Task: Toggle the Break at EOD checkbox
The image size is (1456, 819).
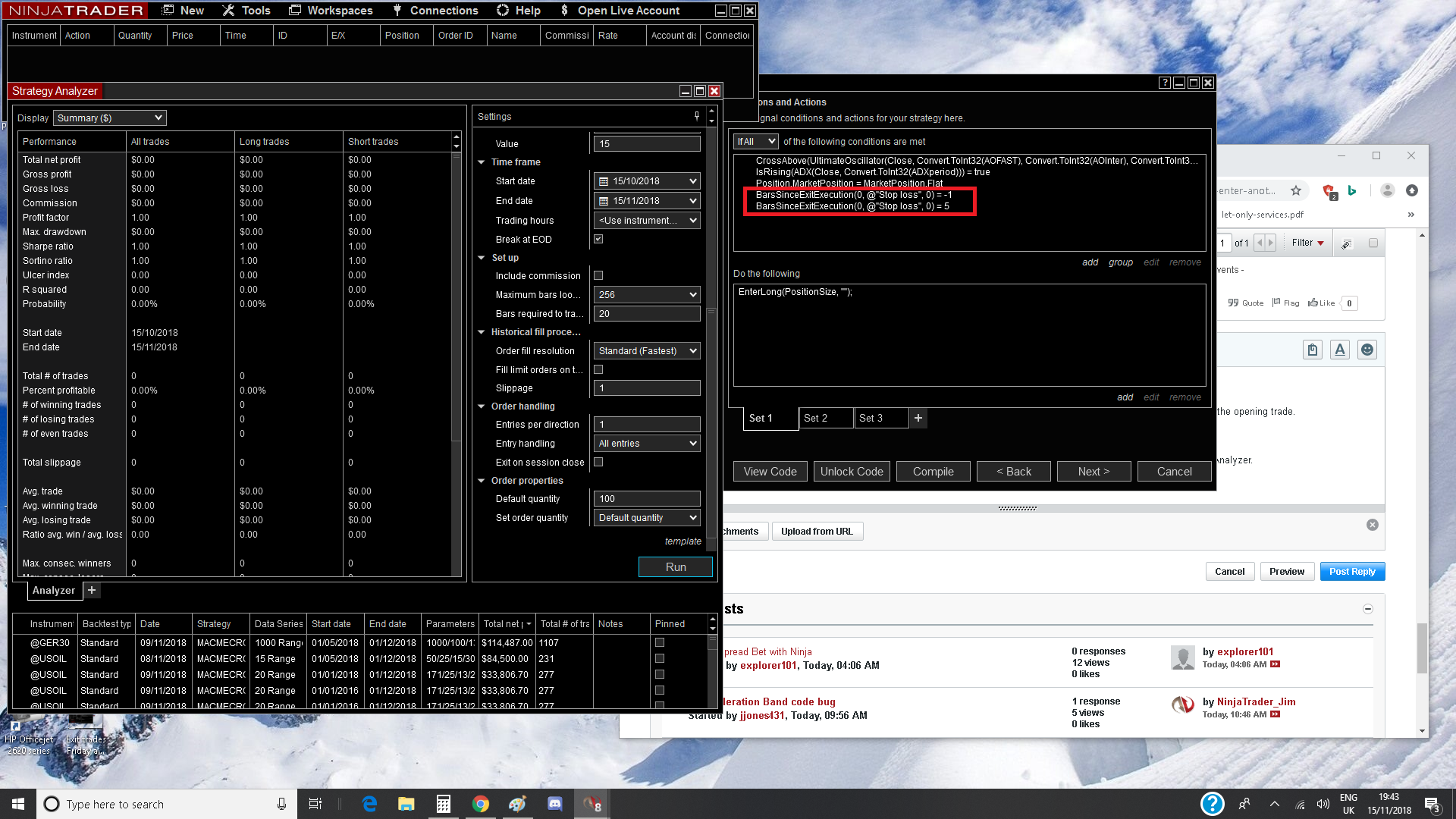Action: [x=598, y=239]
